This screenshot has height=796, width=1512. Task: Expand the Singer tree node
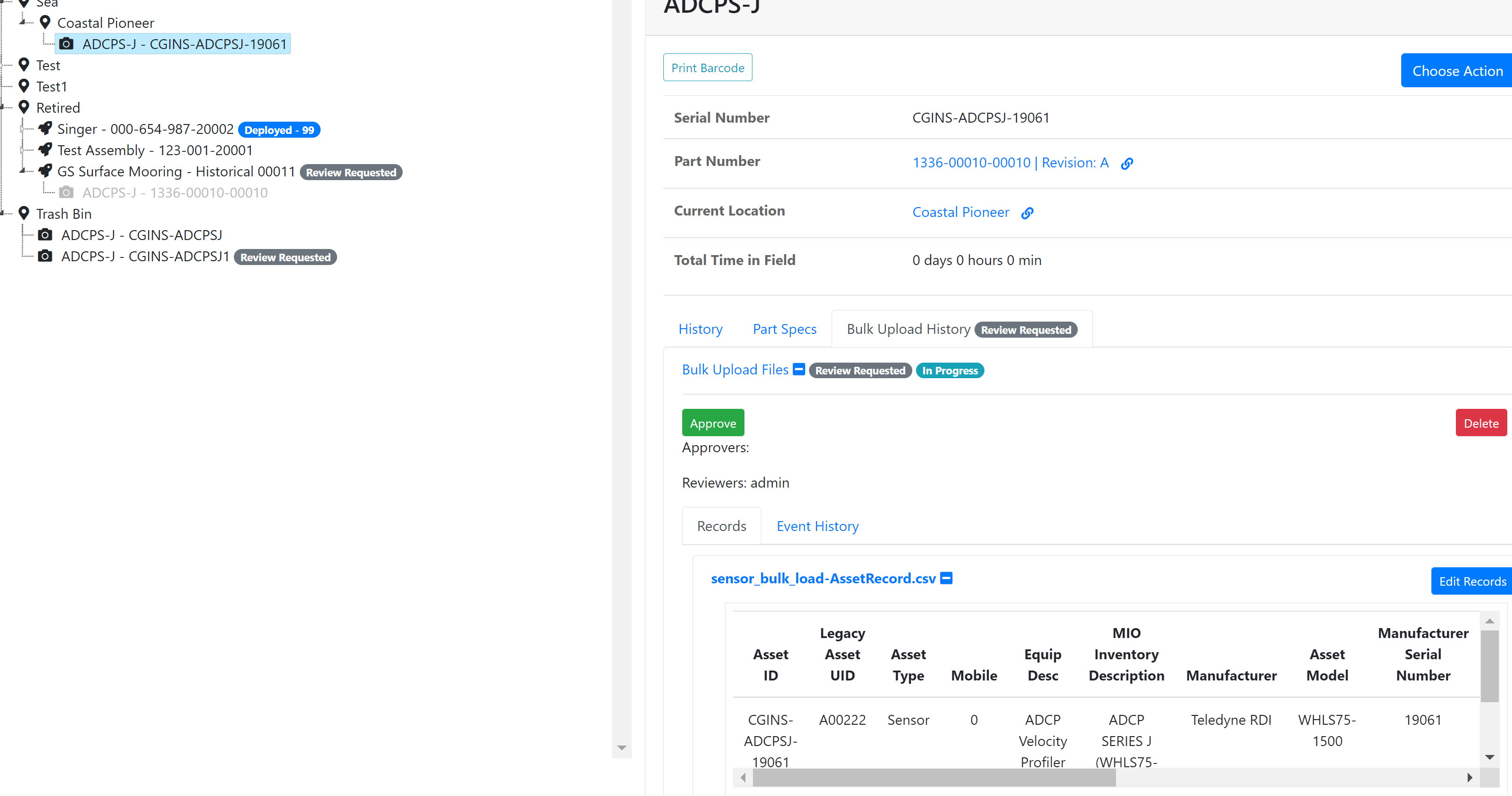click(x=22, y=129)
